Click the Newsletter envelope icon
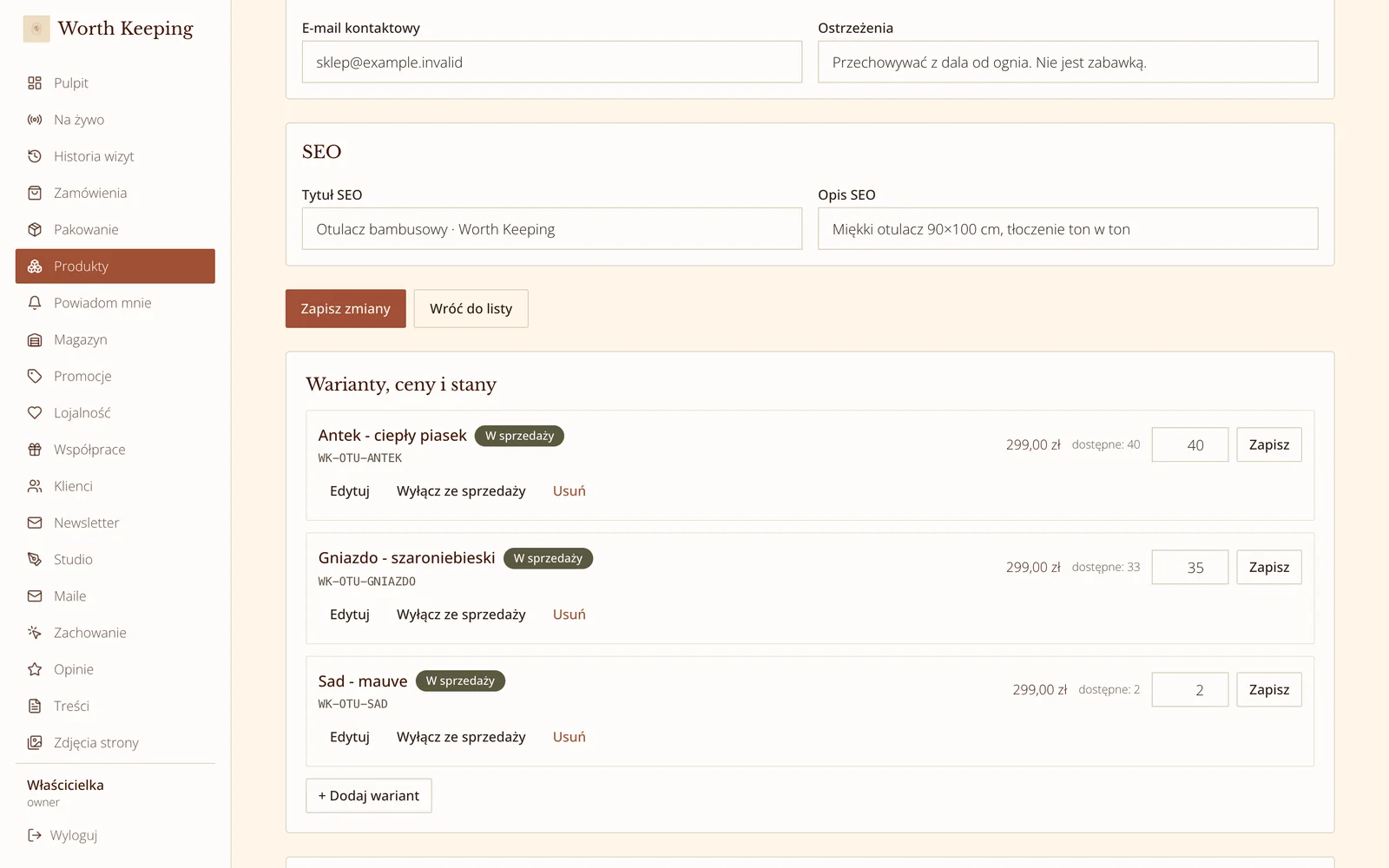This screenshot has width=1389, height=868. [x=35, y=523]
